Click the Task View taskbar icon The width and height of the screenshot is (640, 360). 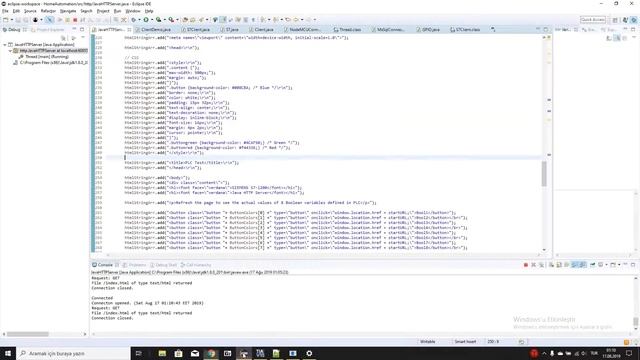138,353
